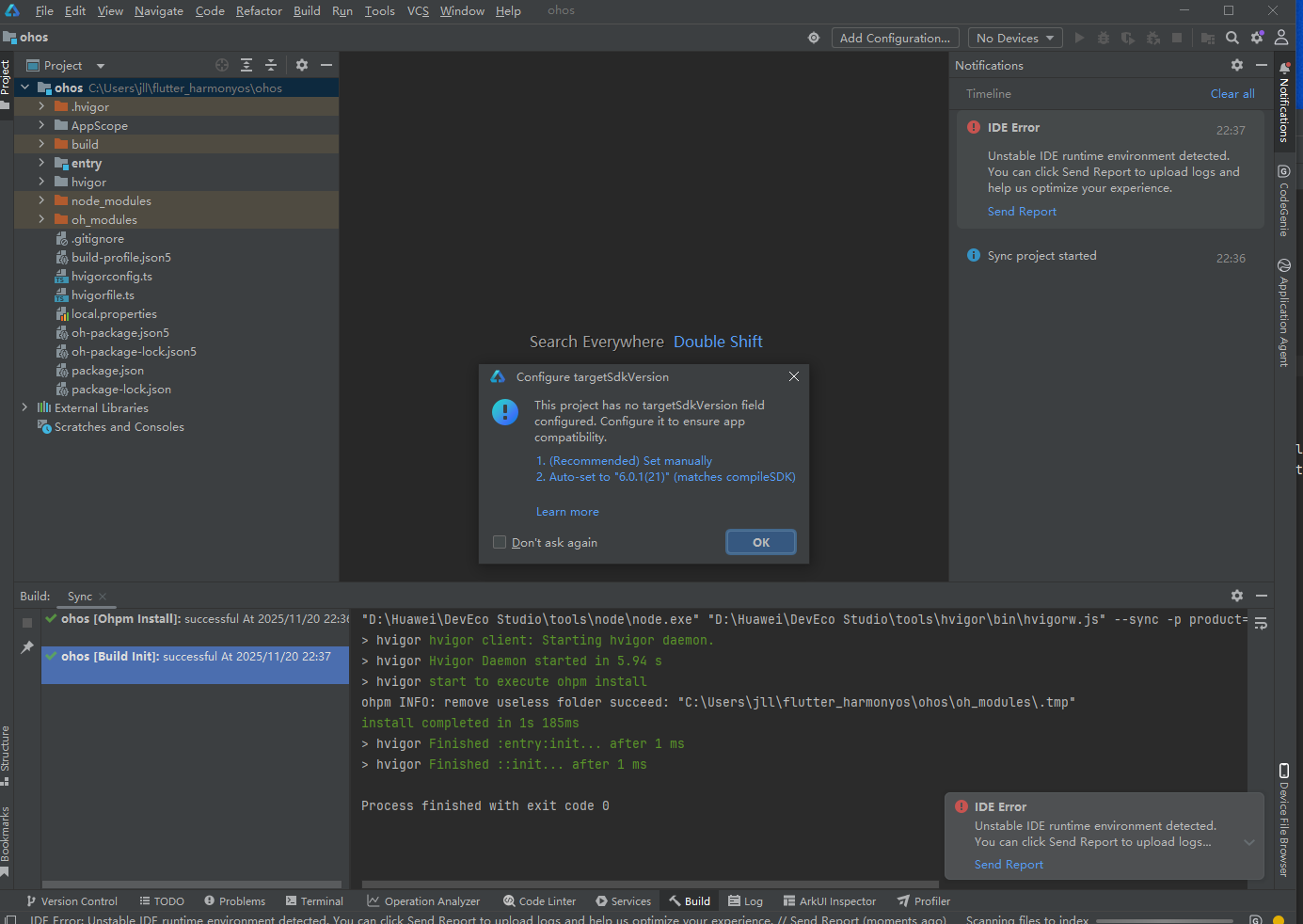Expand the External Libraries node
Screen dimensions: 1303x924
(24, 407)
